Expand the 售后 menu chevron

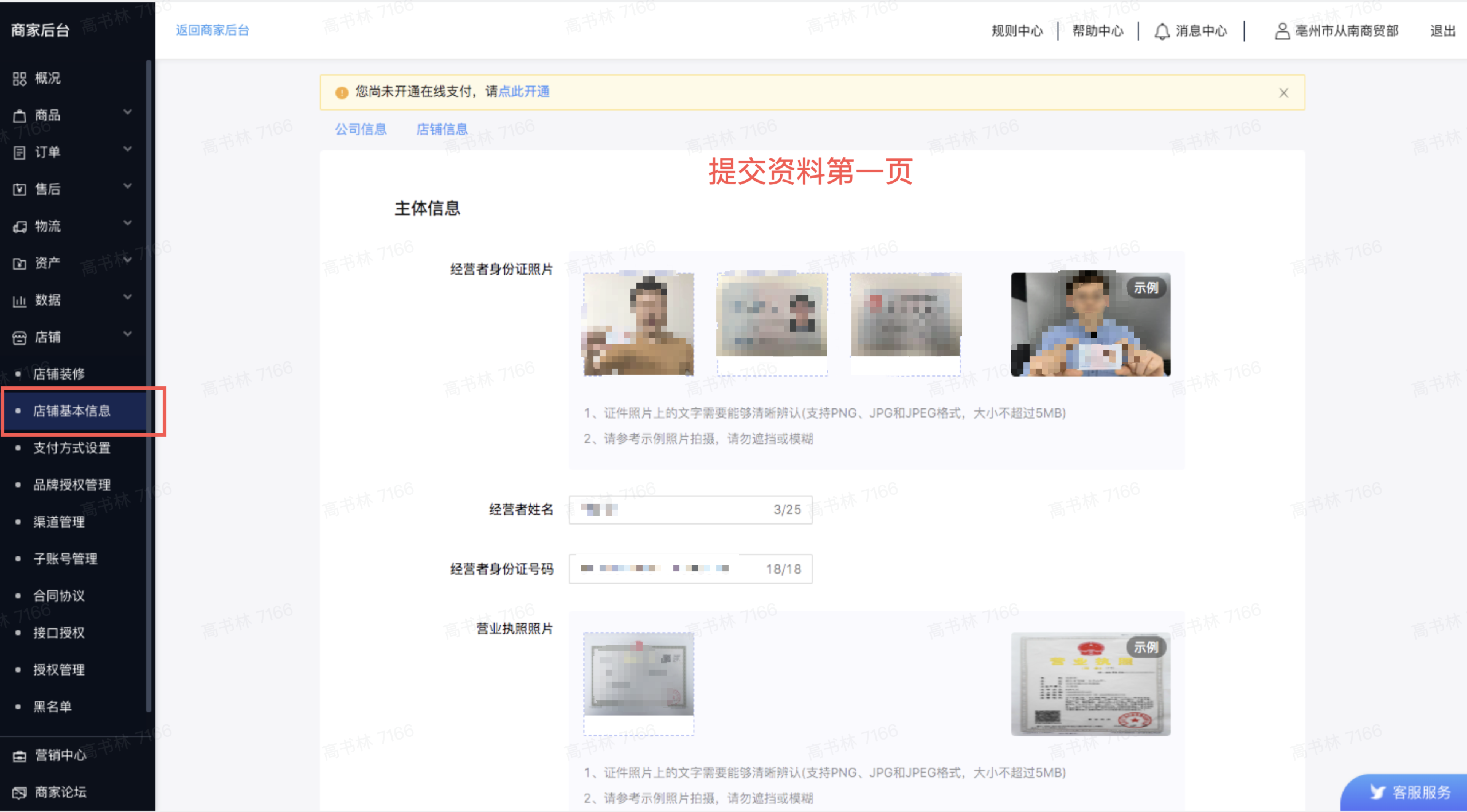coord(127,186)
